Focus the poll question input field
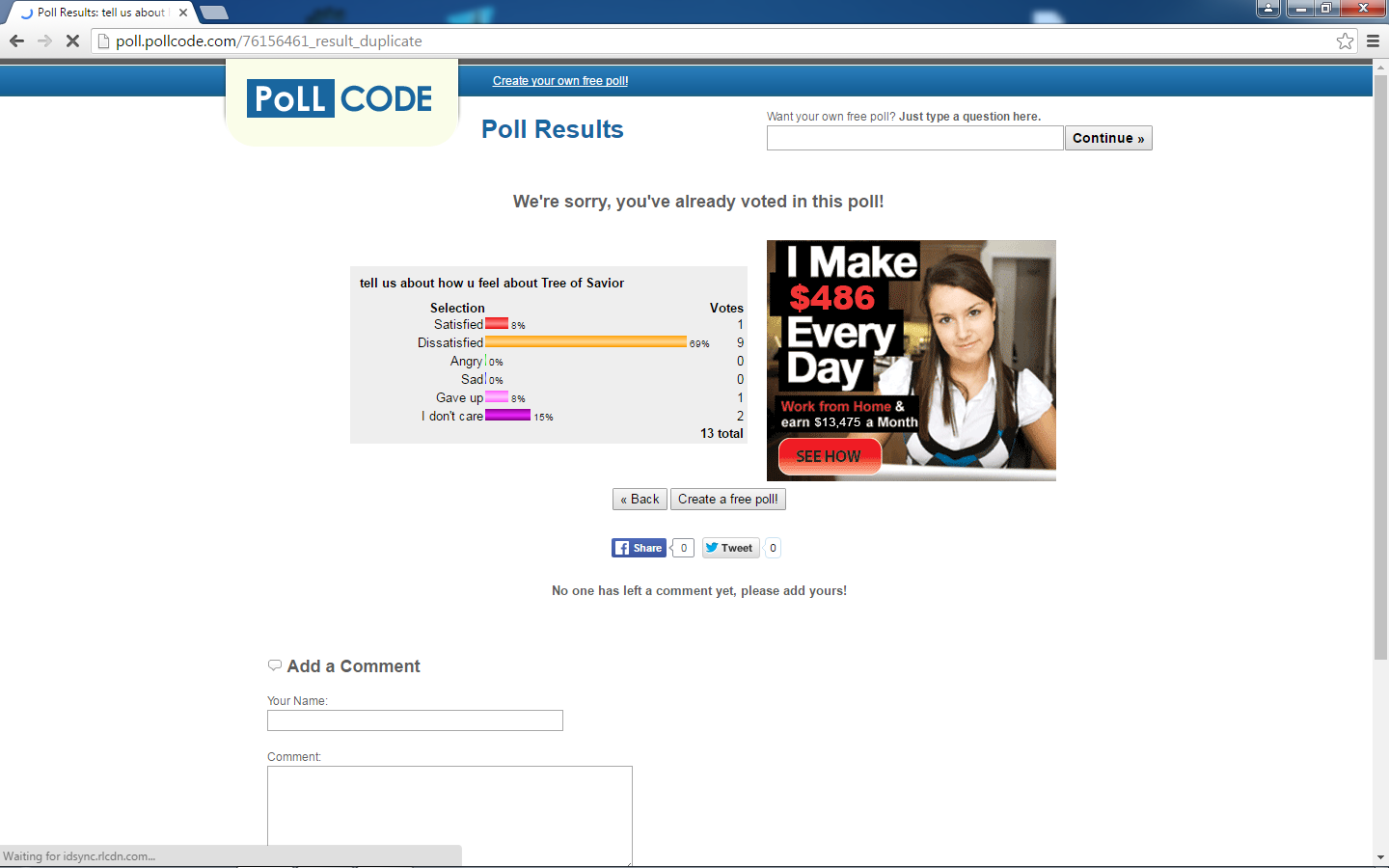The image size is (1389, 868). pyautogui.click(x=914, y=138)
